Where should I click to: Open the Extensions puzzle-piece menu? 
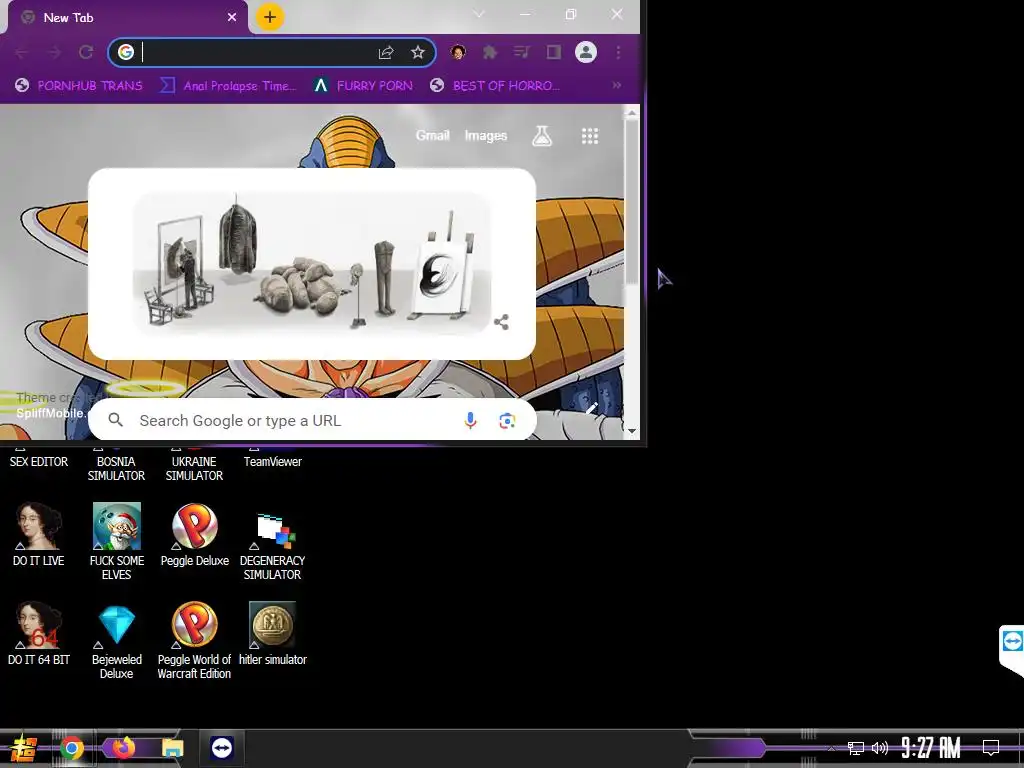pyautogui.click(x=490, y=52)
